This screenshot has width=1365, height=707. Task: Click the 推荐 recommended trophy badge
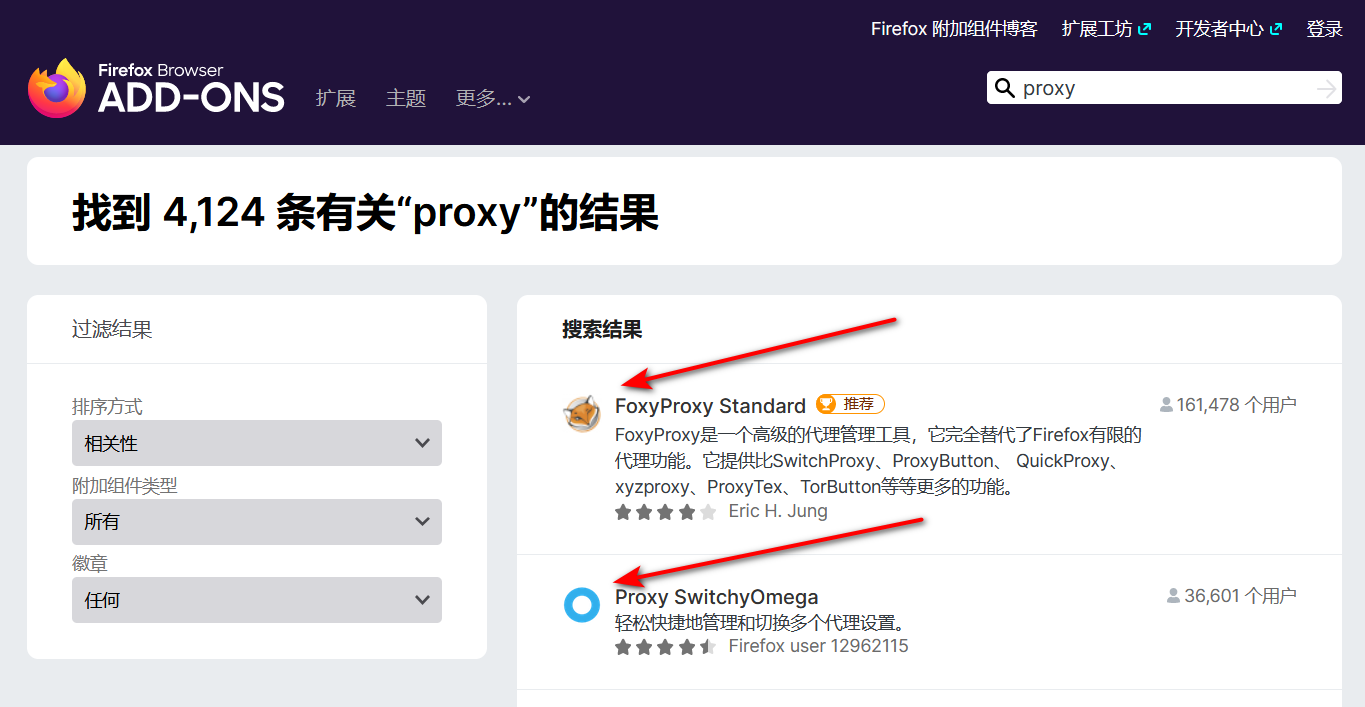tap(850, 404)
